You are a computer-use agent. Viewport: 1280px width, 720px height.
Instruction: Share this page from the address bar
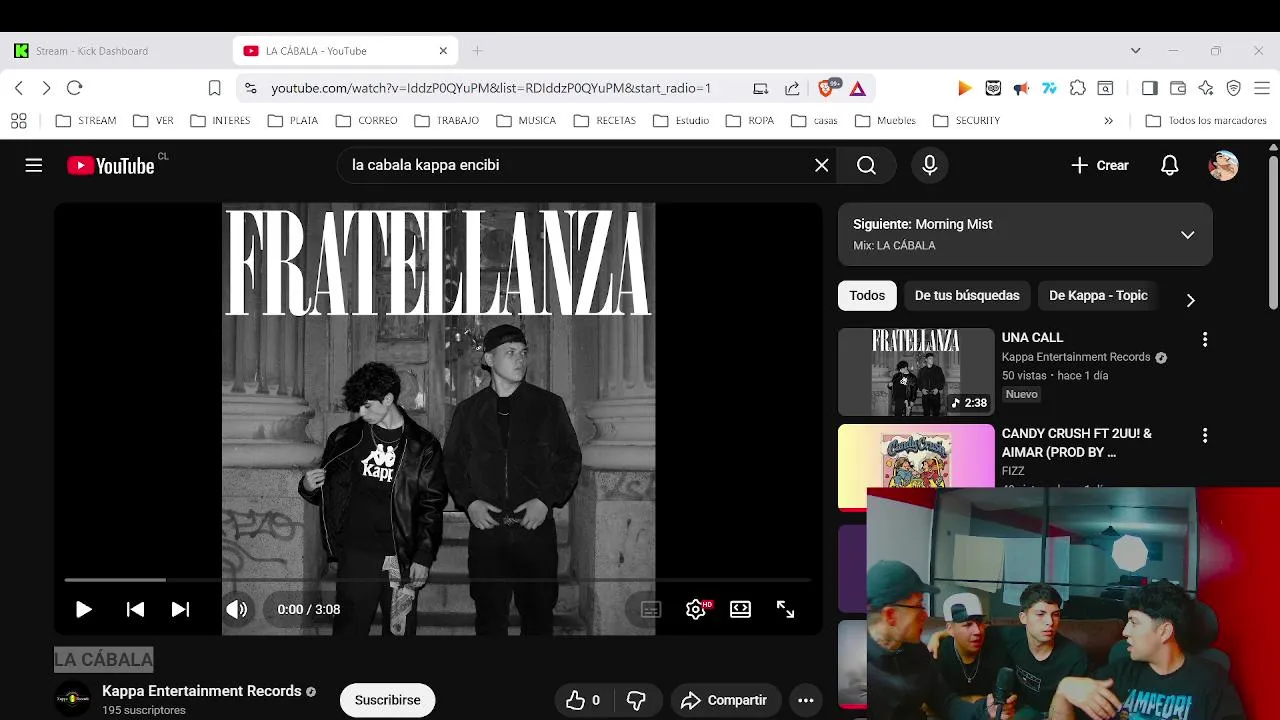tap(792, 88)
